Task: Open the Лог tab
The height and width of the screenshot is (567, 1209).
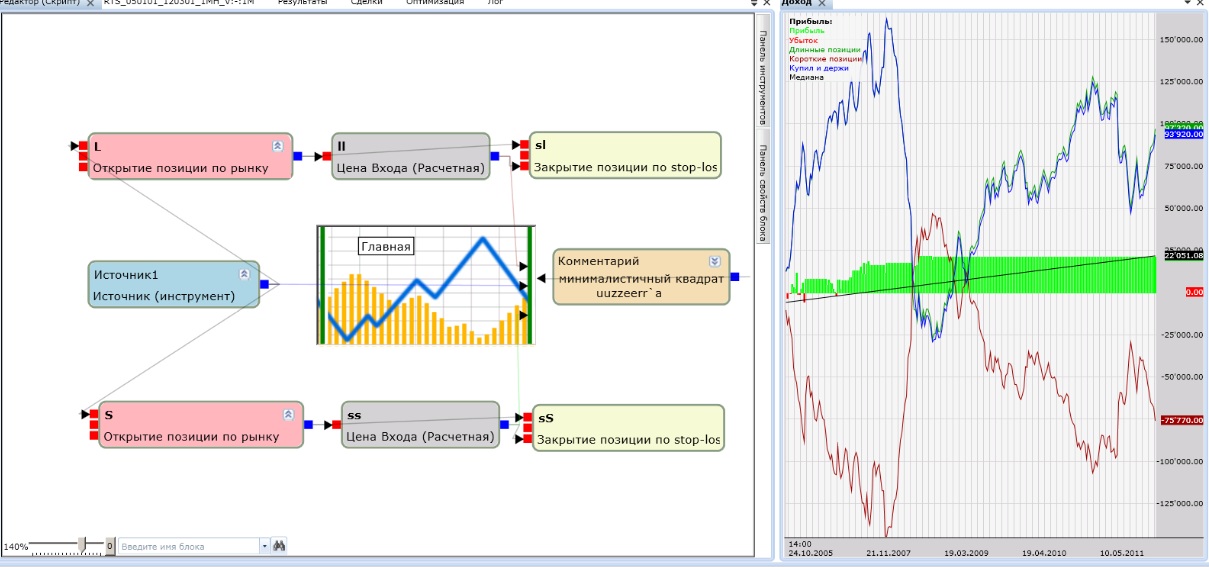Action: point(495,3)
